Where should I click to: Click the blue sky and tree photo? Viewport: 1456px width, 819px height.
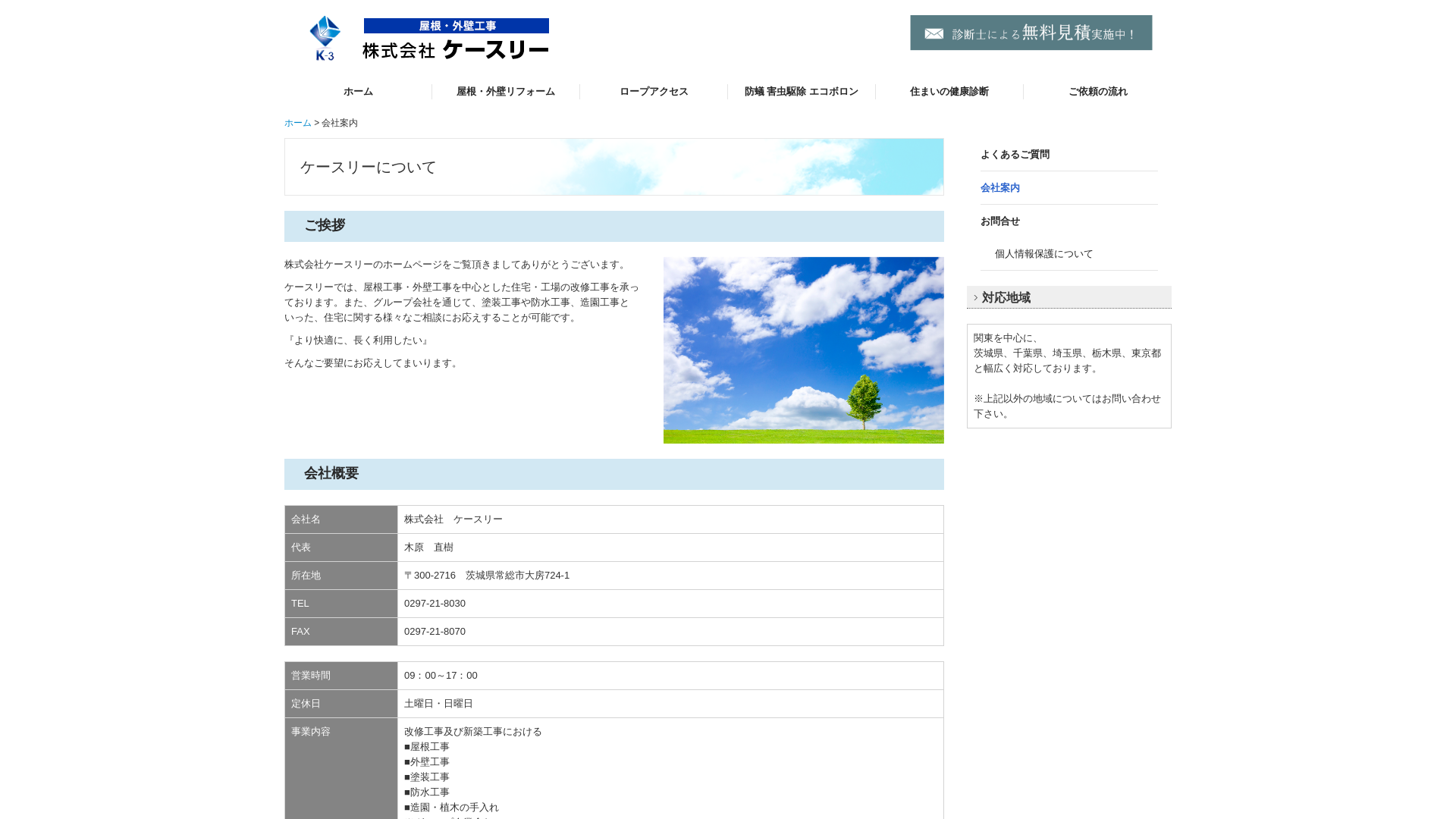point(804,350)
